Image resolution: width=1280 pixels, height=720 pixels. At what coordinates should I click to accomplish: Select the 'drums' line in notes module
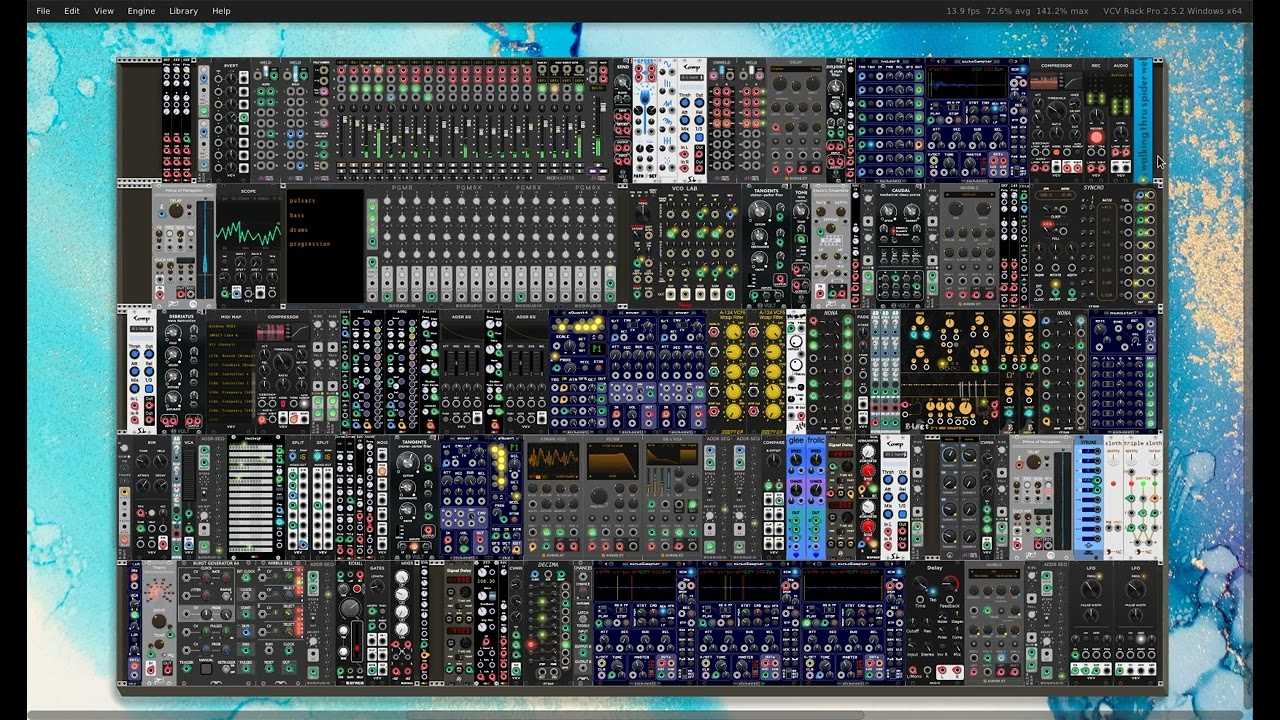(x=299, y=228)
